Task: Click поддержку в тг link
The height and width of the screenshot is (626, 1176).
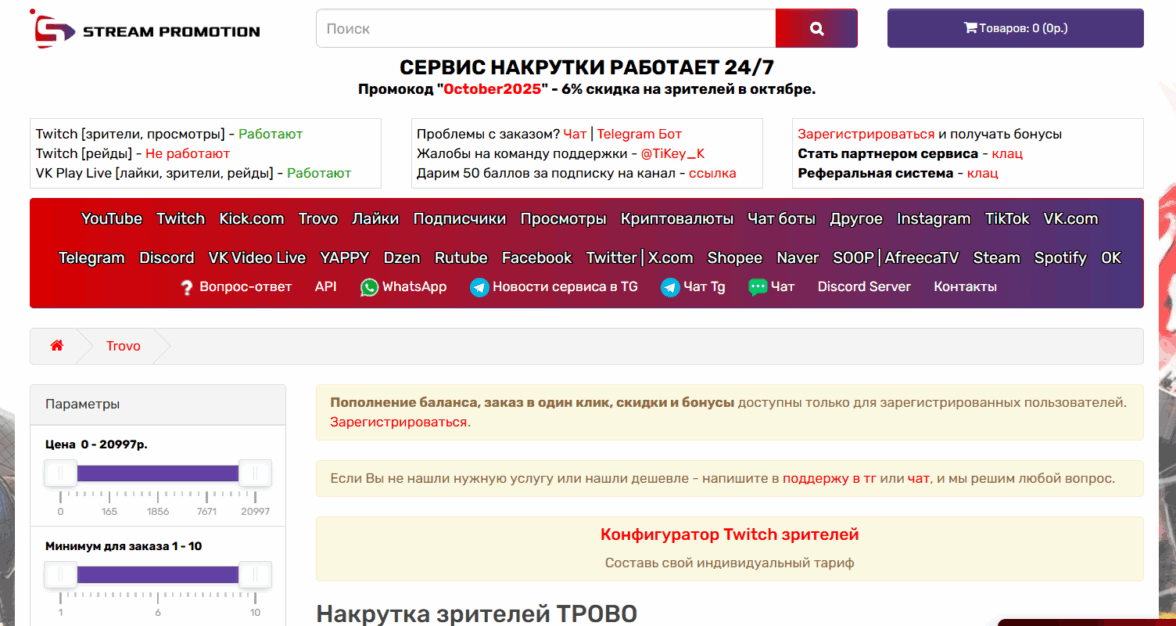Action: pos(830,478)
